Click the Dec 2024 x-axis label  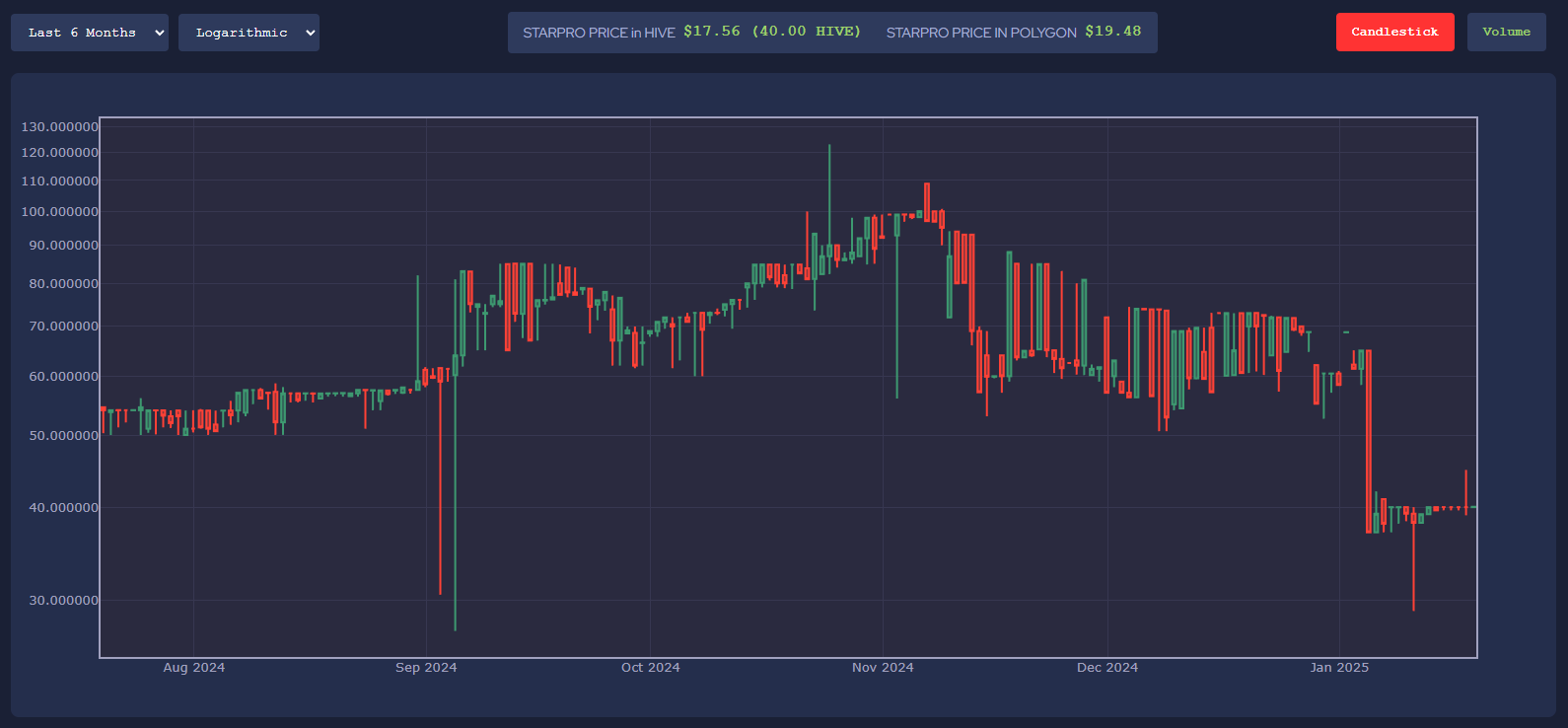click(x=1107, y=668)
